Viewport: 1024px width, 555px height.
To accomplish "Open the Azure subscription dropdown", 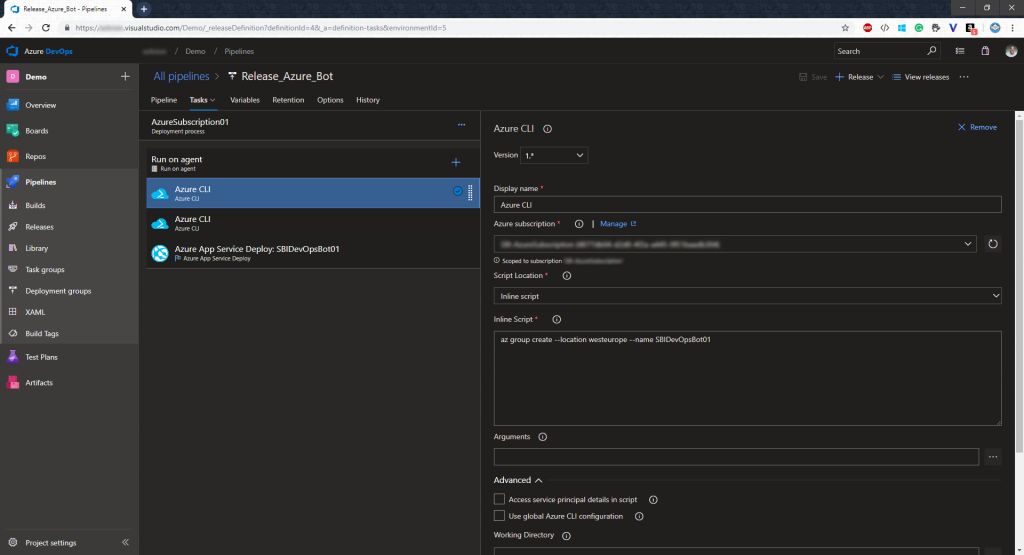I will pos(735,244).
